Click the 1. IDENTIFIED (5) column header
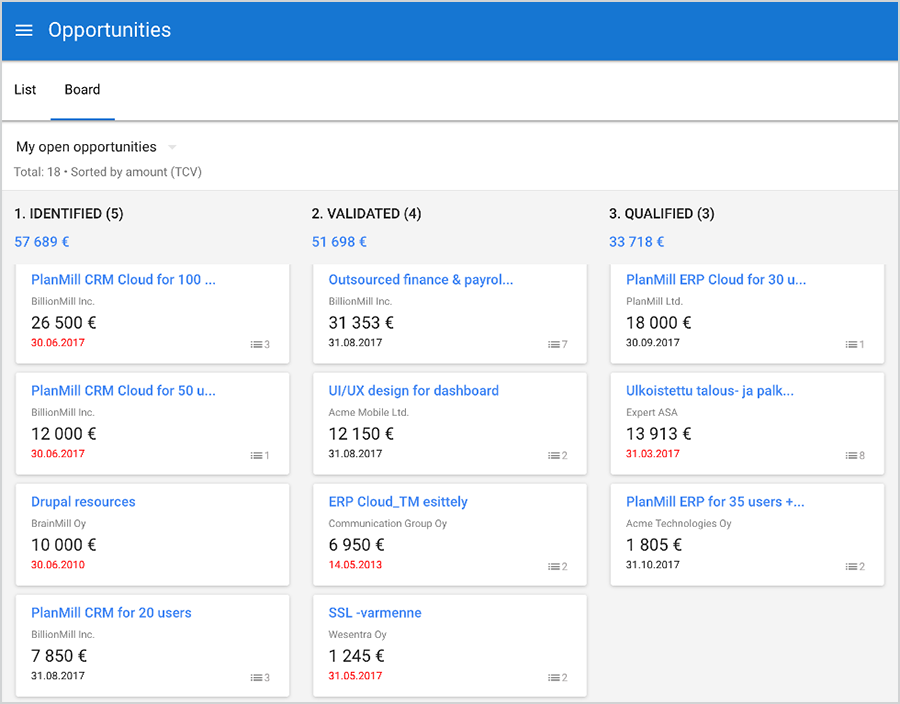The width and height of the screenshot is (900, 704). pyautogui.click(x=69, y=213)
